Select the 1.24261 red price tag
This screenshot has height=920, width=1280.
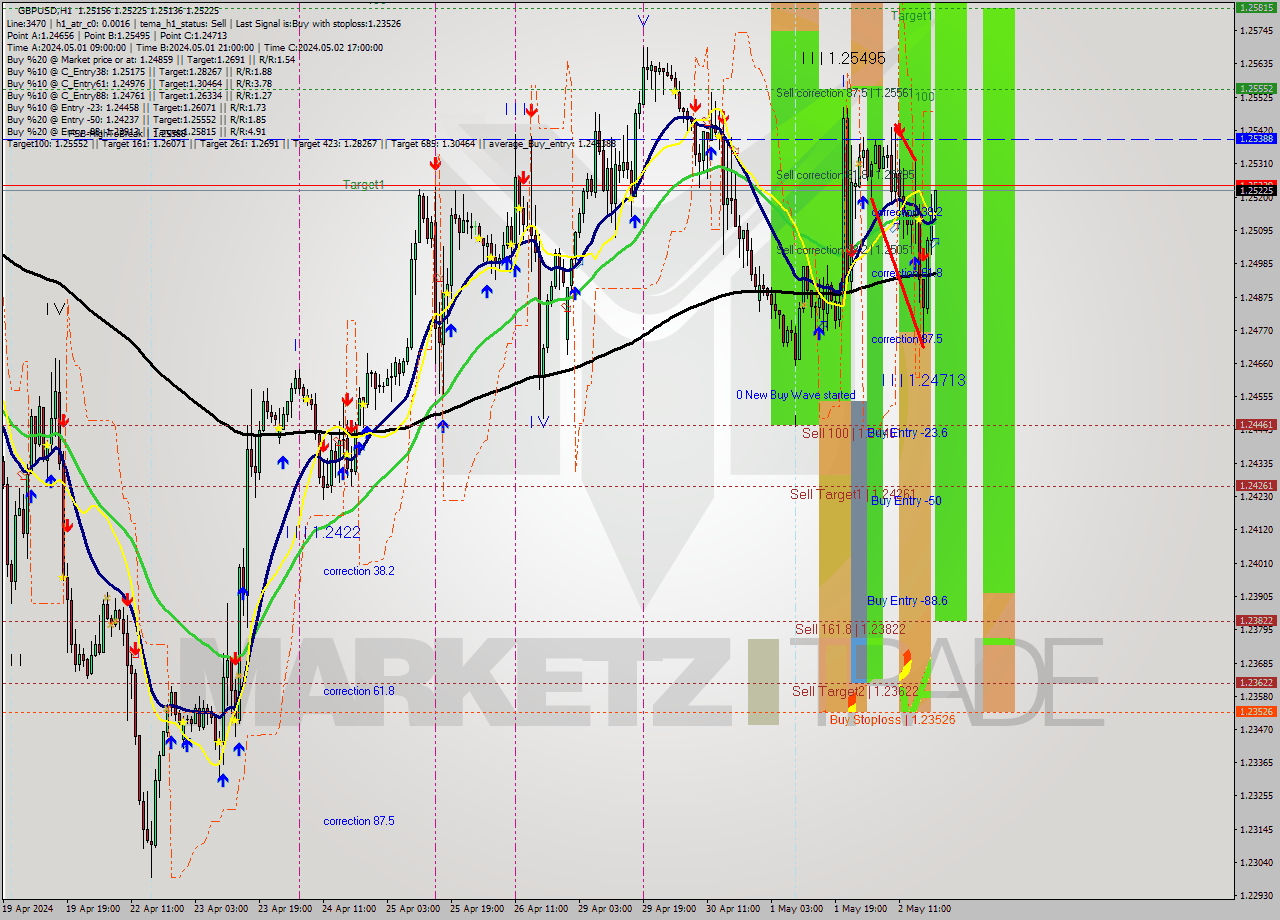click(x=1256, y=486)
